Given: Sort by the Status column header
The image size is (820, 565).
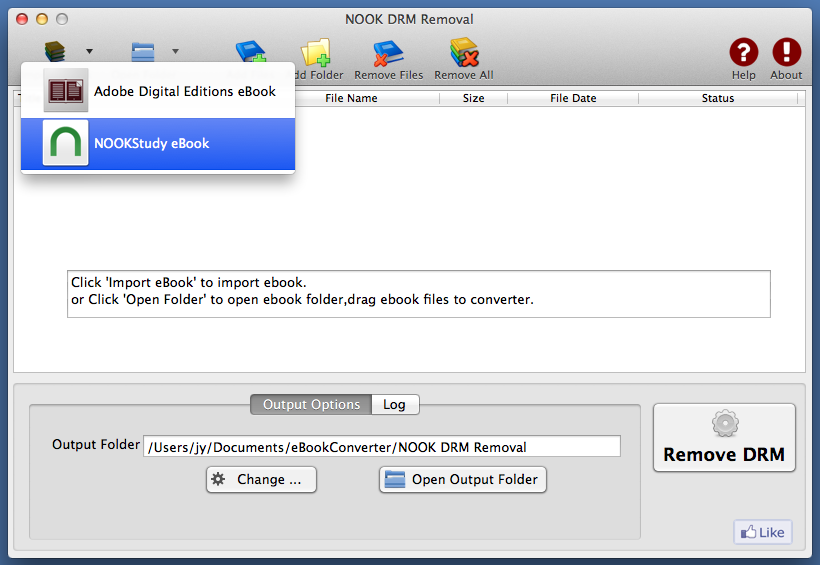Looking at the screenshot, I should click(x=718, y=98).
